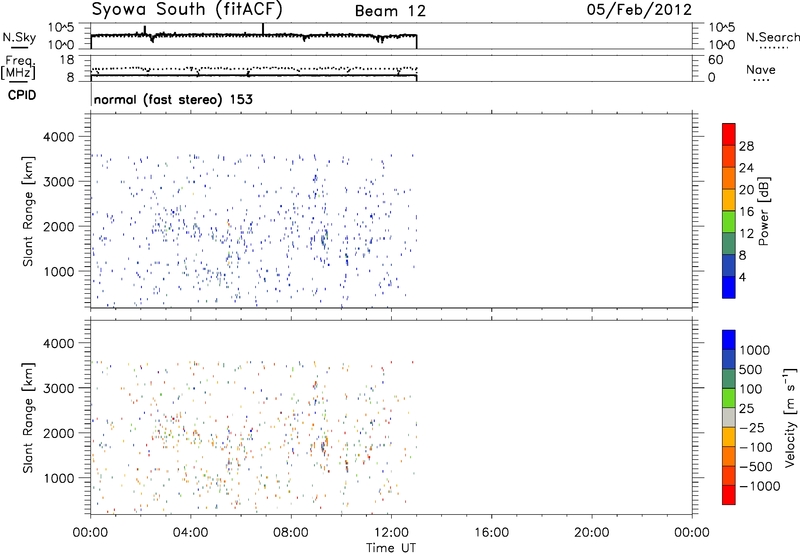
Task: Click the 2000 tick on the velocity panel
Action: coord(59,433)
